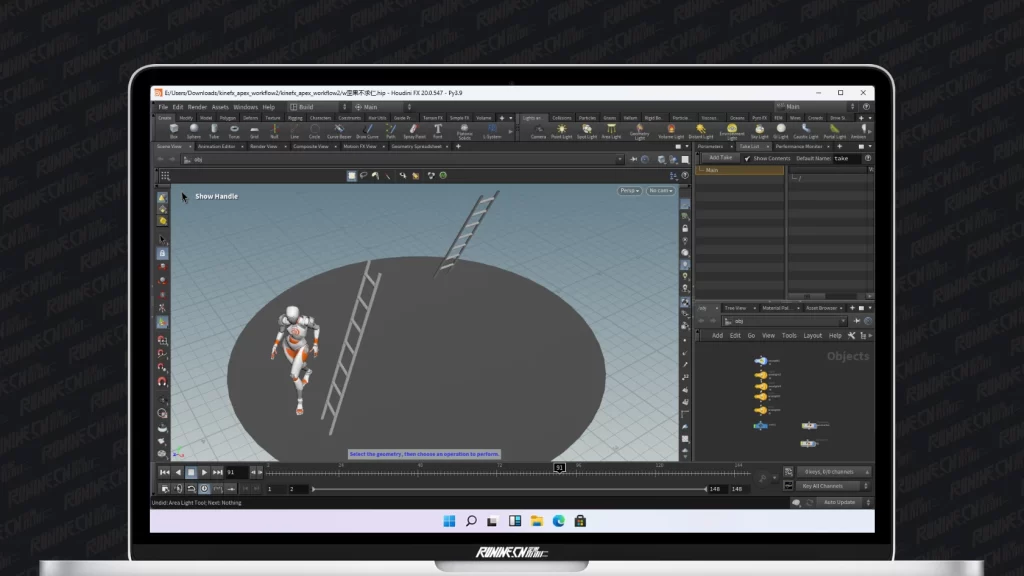Click the Font tool icon
1024x576 pixels.
[x=437, y=130]
